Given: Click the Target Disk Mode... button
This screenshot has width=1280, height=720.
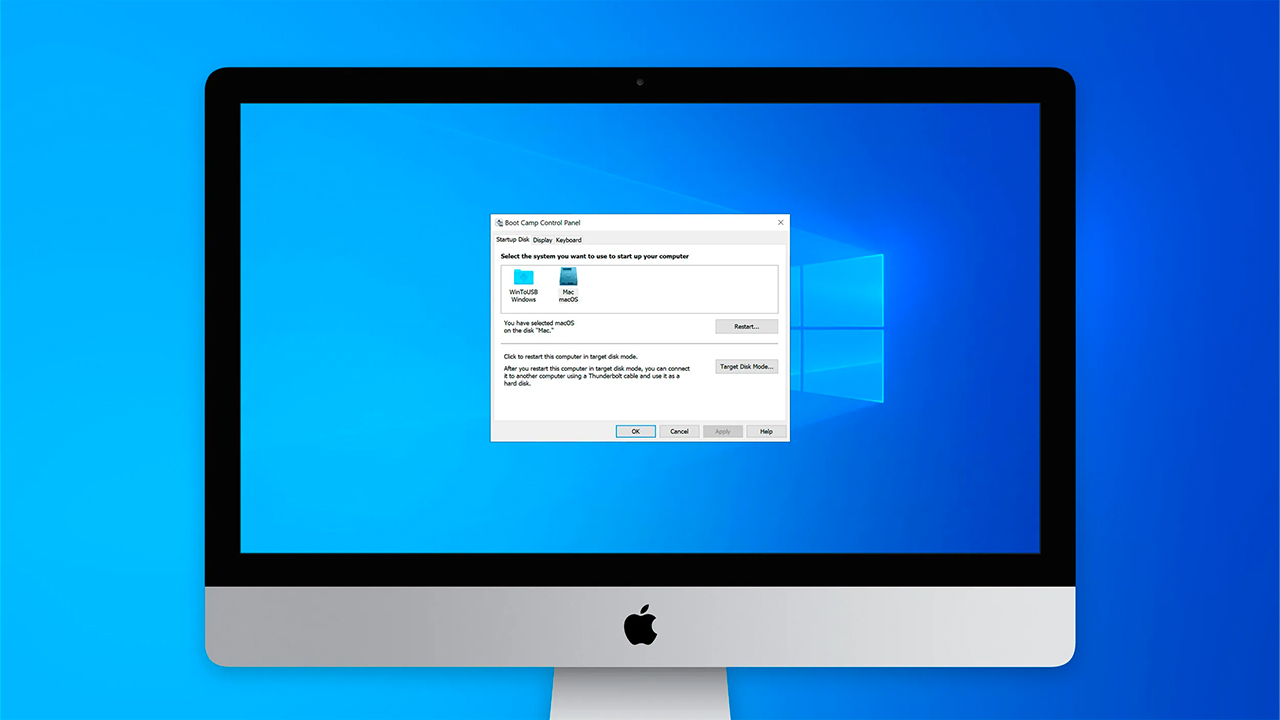Looking at the screenshot, I should click(746, 367).
